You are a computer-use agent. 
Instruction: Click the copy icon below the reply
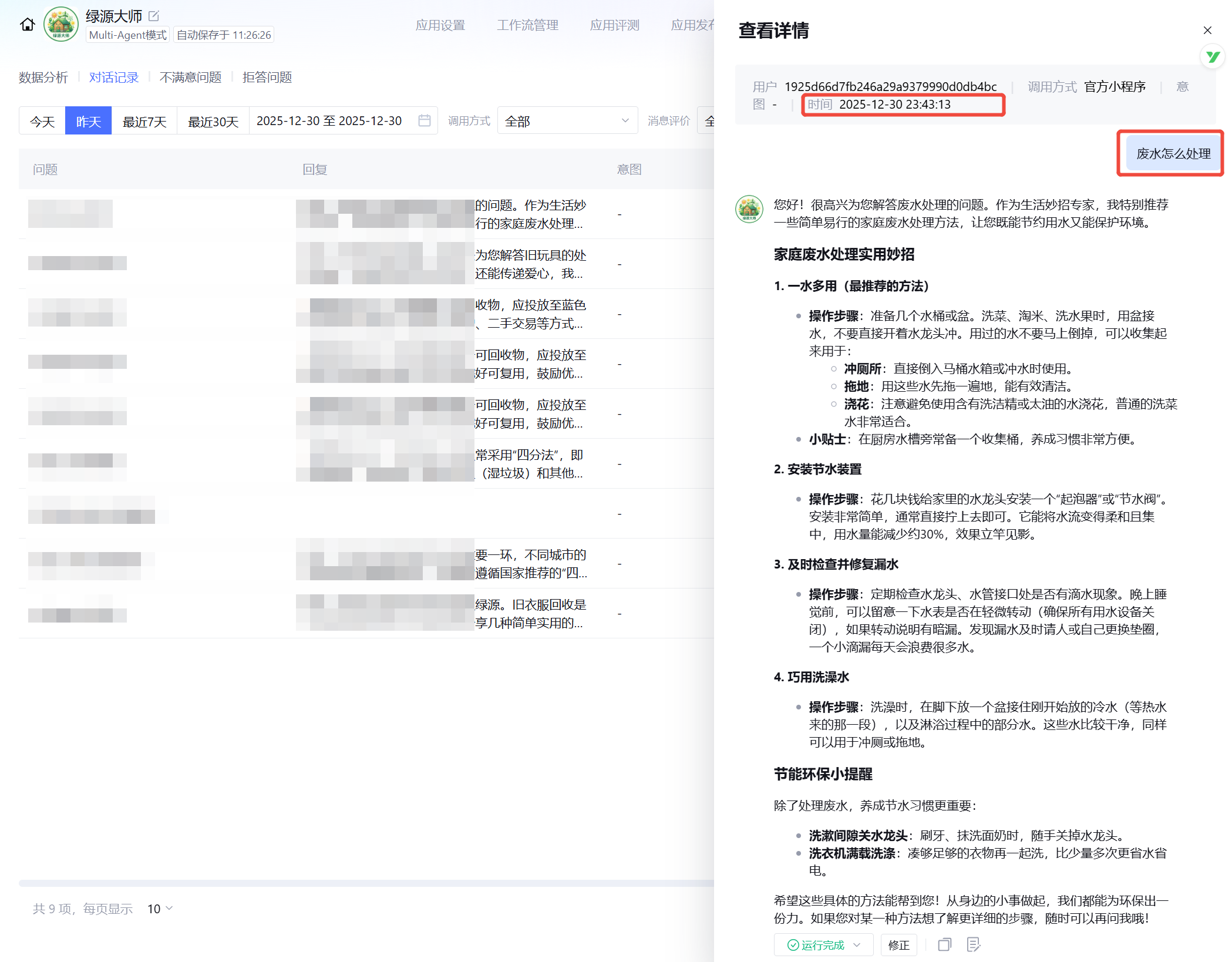point(944,944)
